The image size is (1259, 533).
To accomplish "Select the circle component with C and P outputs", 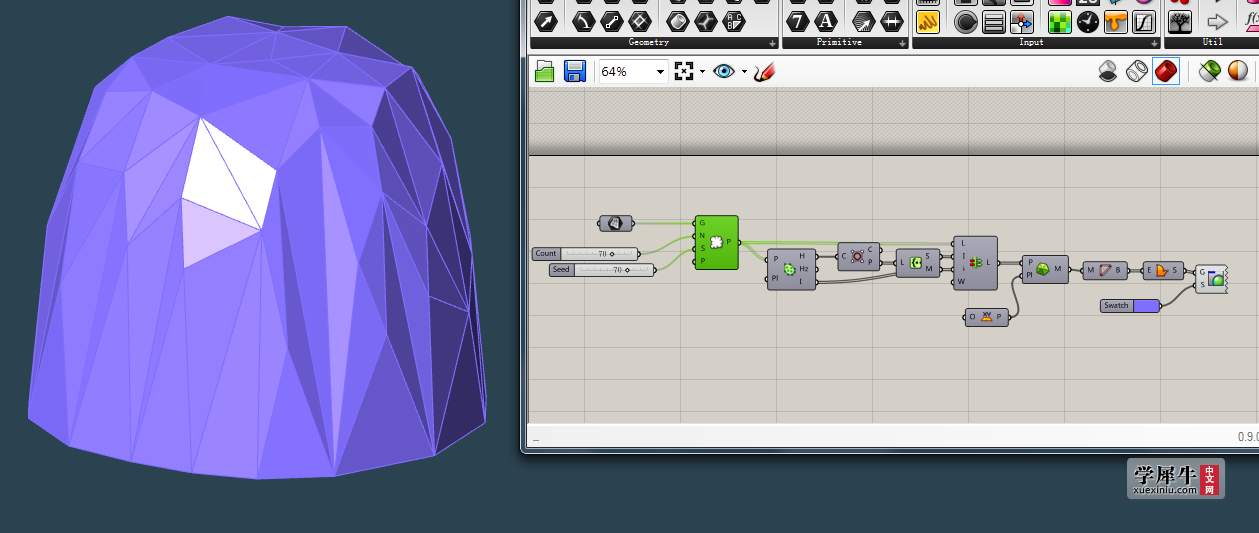I will [x=858, y=256].
